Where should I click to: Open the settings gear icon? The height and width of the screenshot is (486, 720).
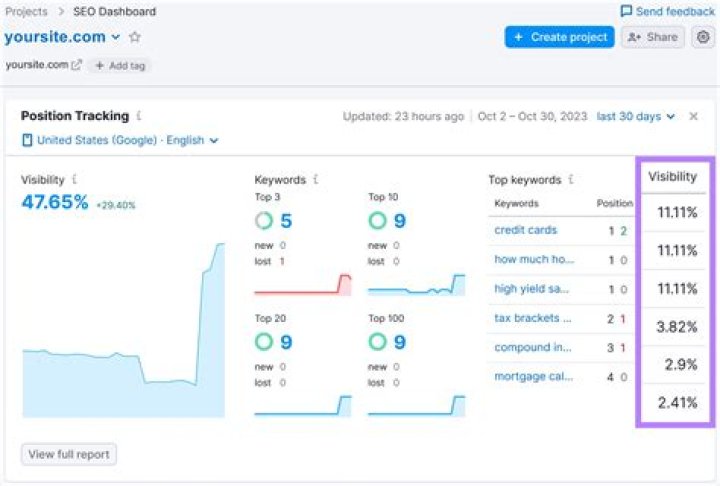pyautogui.click(x=703, y=37)
